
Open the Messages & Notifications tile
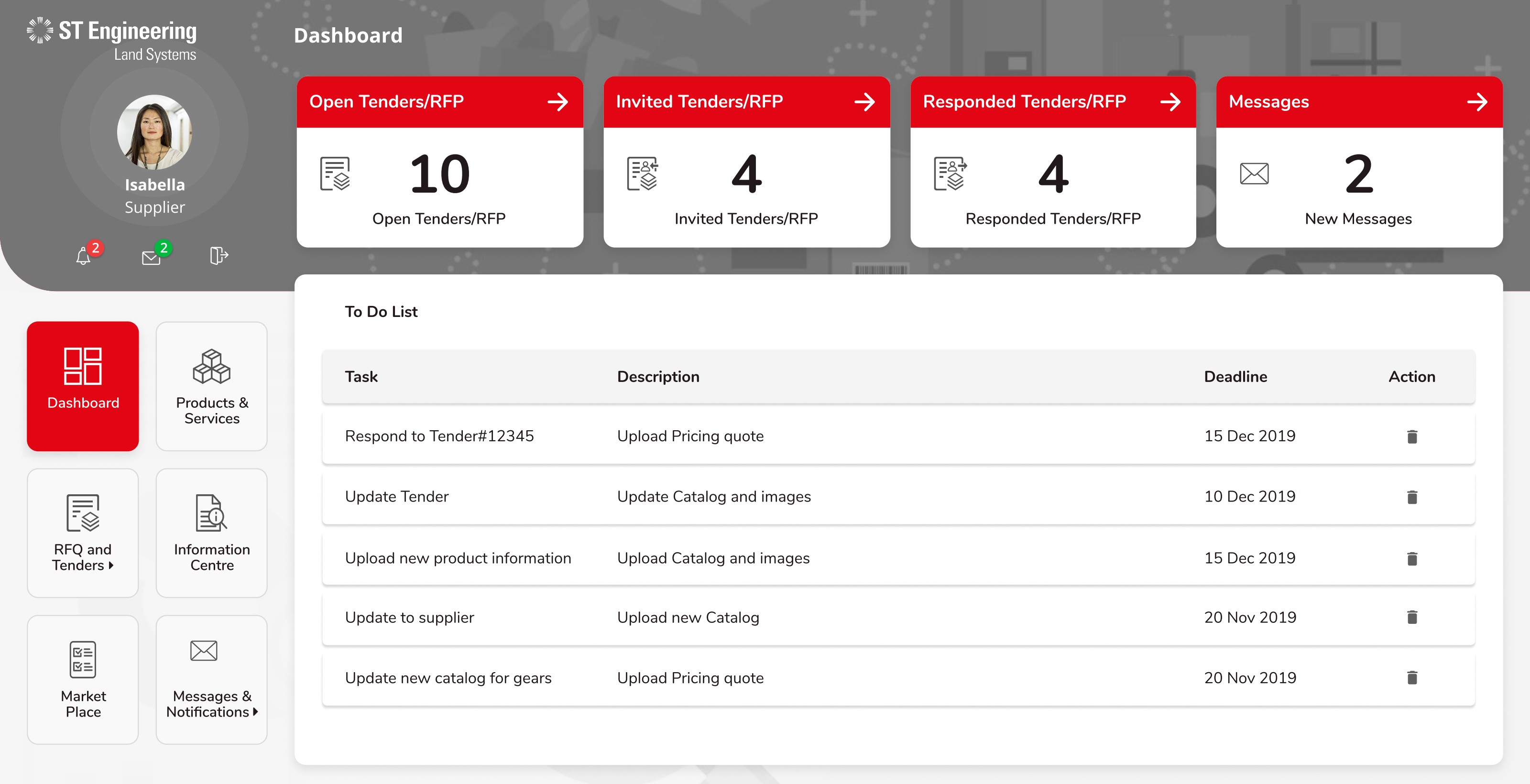[x=211, y=679]
